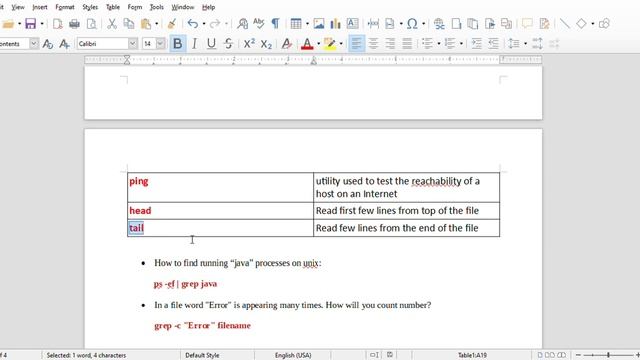
Task: Toggle Underline formatting
Action: [x=211, y=44]
